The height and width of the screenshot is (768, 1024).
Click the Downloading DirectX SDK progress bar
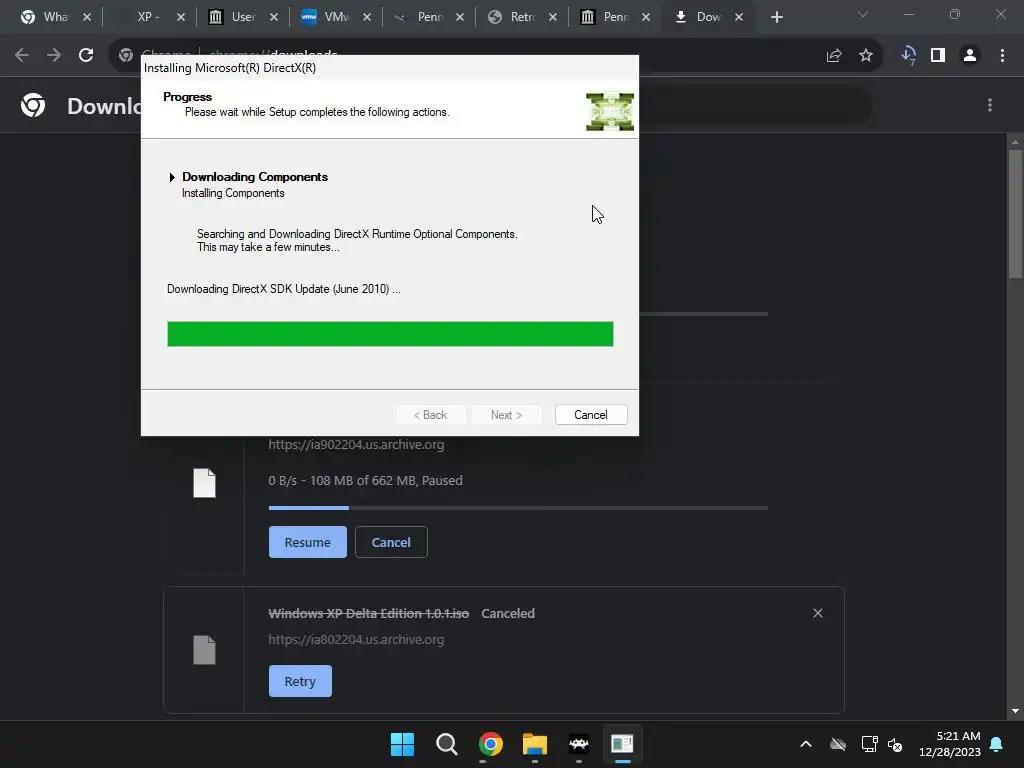(390, 334)
